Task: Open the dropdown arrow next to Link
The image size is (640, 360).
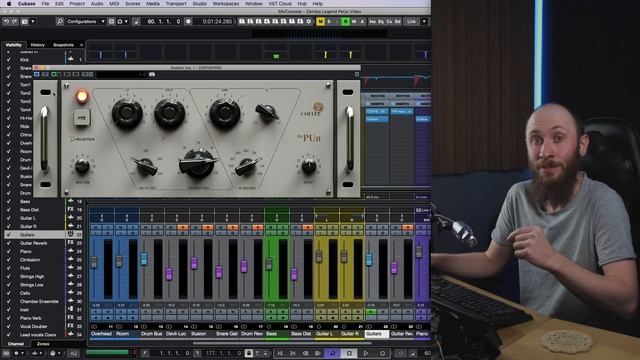Action: click(x=424, y=21)
